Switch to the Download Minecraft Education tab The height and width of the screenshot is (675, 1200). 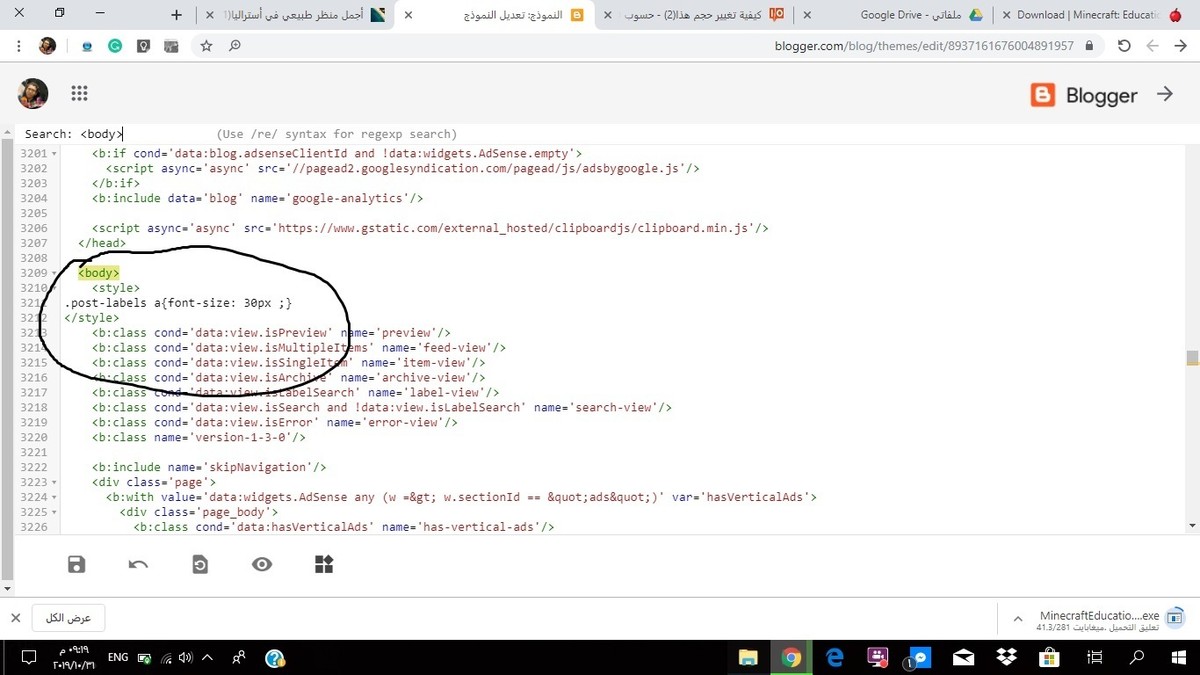[1095, 15]
